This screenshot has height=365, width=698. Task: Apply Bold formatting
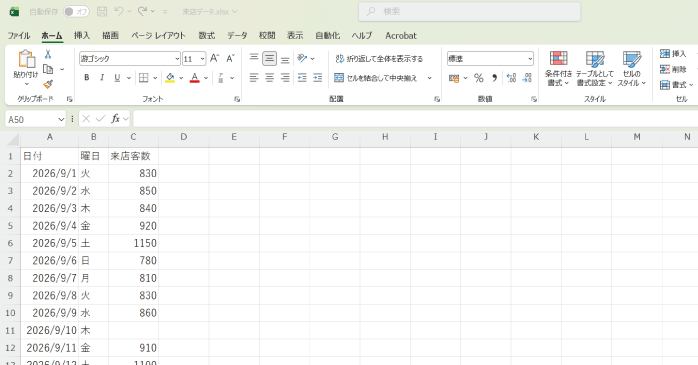[x=87, y=78]
